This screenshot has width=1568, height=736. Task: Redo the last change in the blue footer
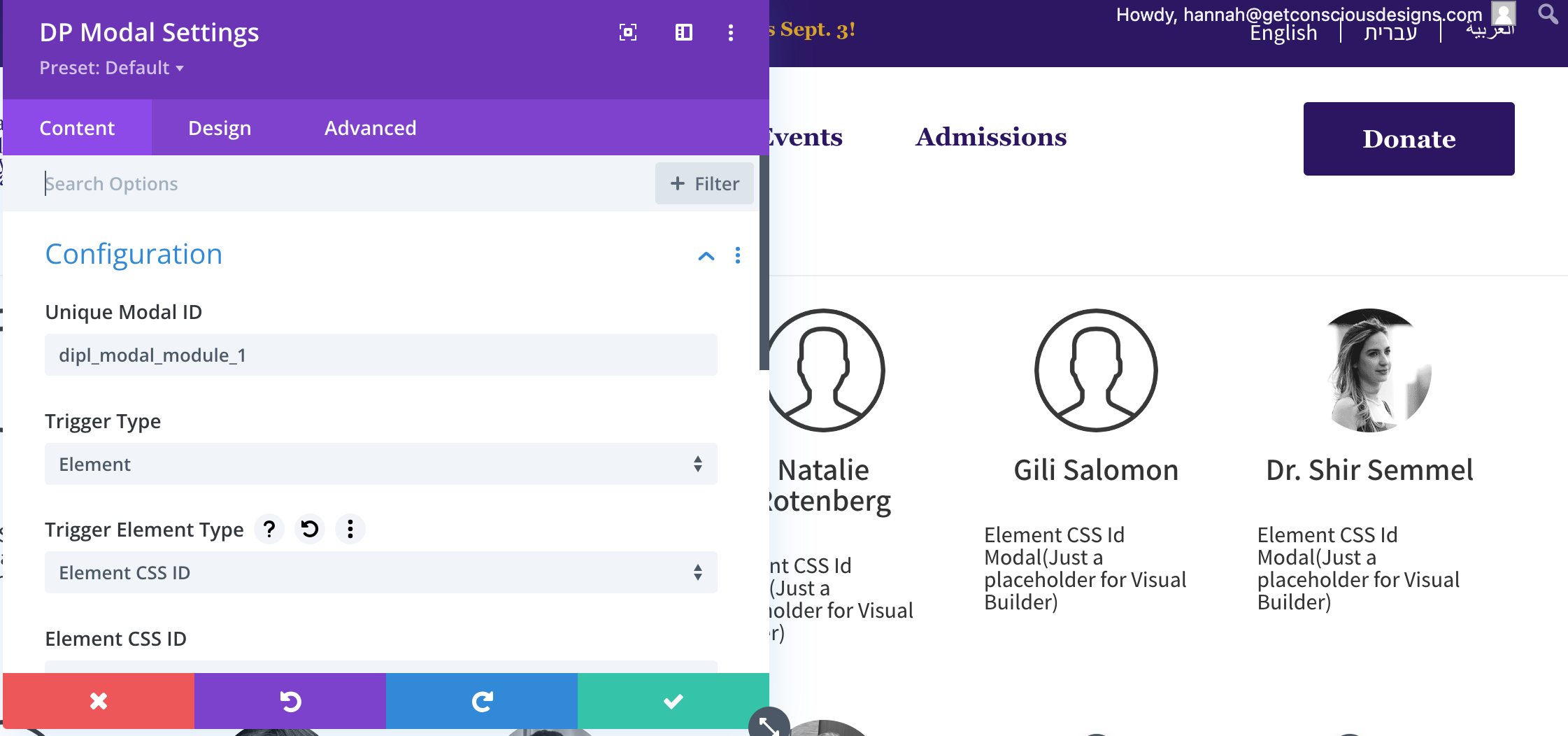[x=482, y=701]
